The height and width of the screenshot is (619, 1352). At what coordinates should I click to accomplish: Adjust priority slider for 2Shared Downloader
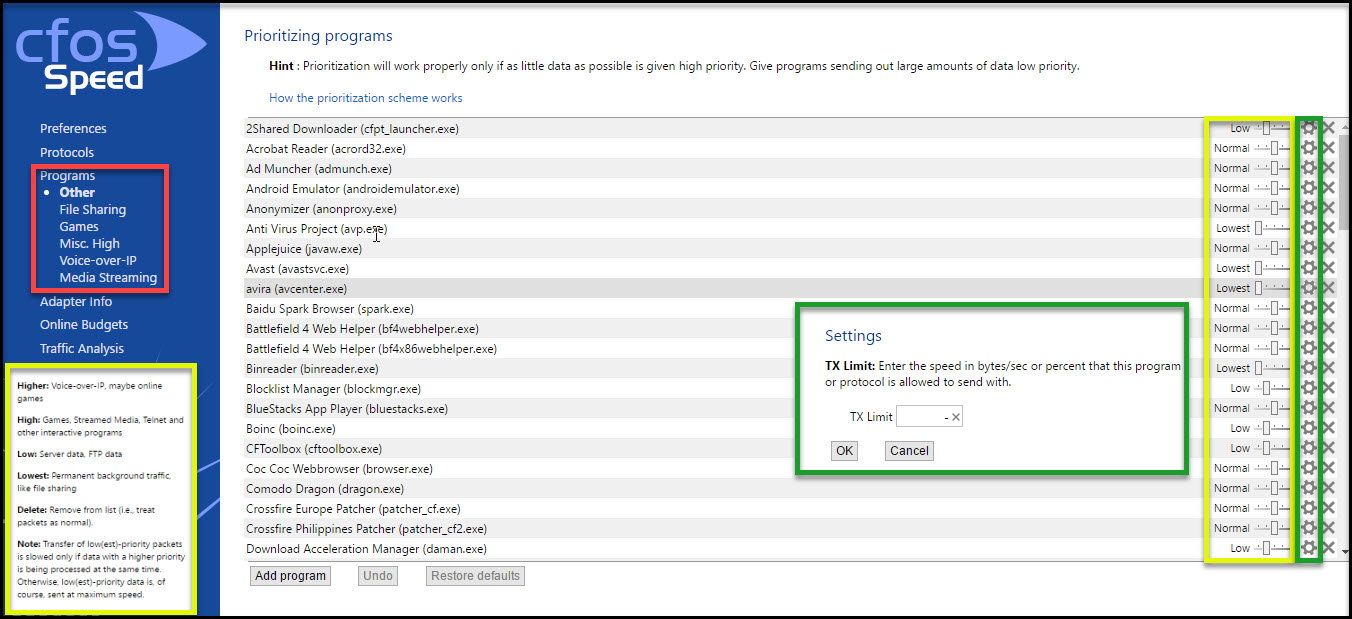coord(1272,128)
